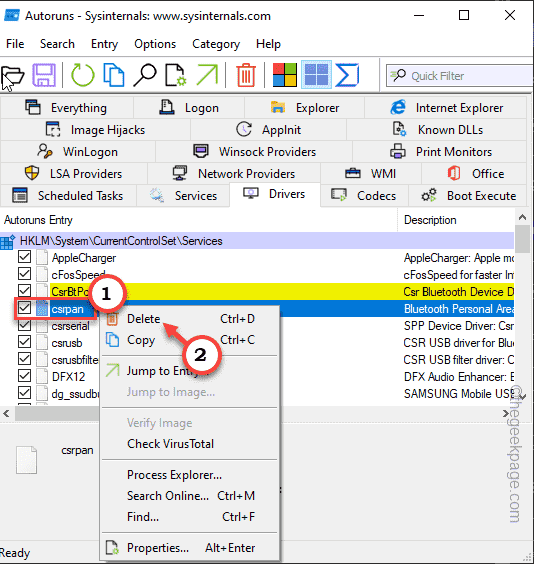Screen dimensions: 534x564
Task: Select the Drivers tab
Action: [x=275, y=194]
